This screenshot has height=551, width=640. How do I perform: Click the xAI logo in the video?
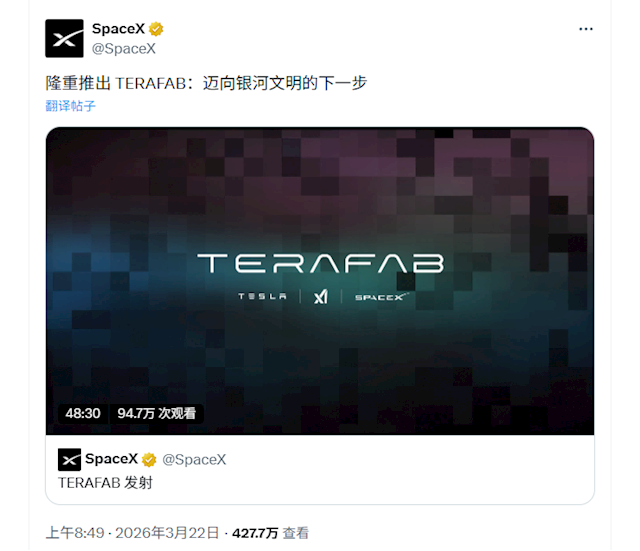(321, 296)
